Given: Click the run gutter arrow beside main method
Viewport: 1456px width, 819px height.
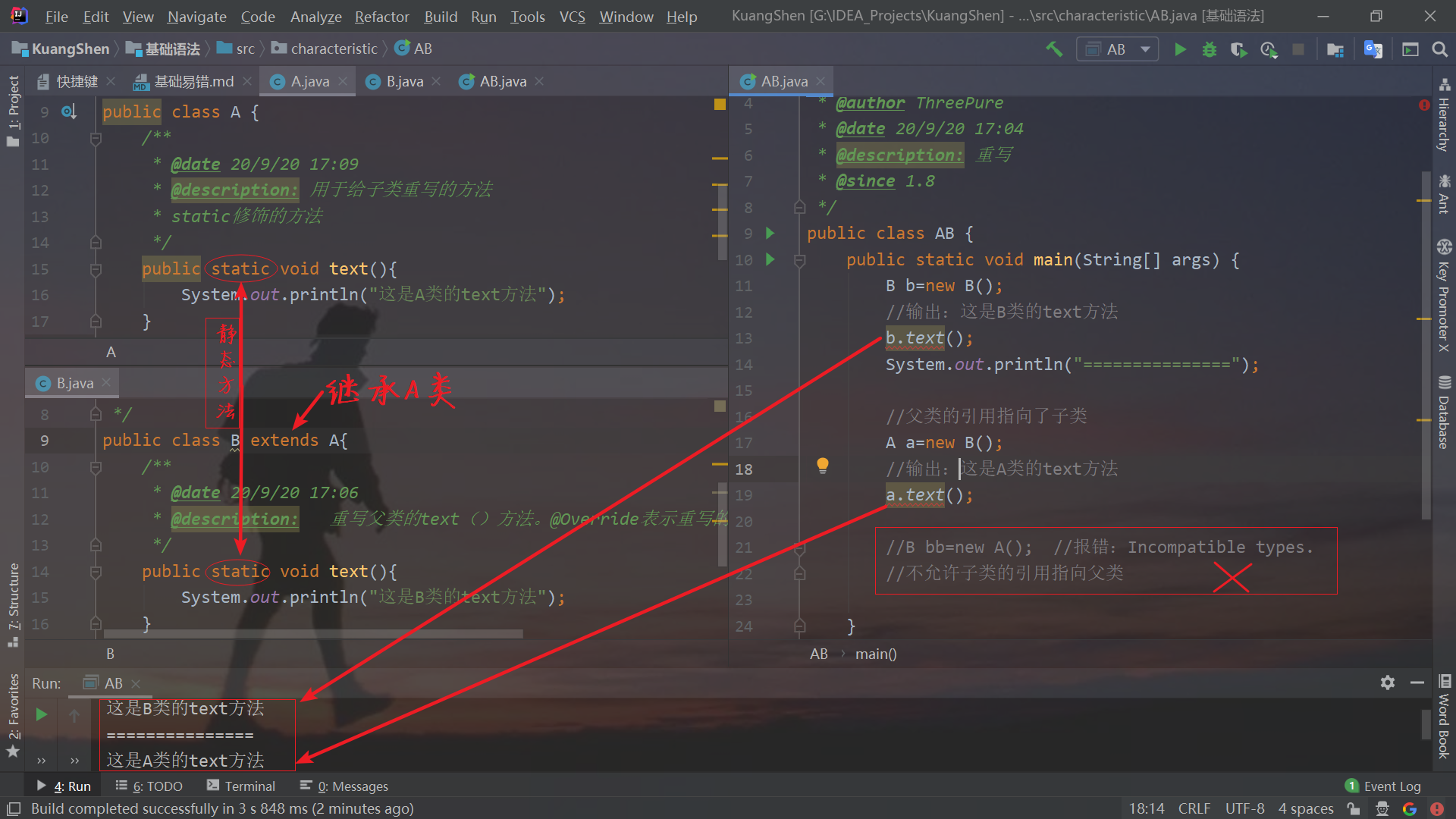Looking at the screenshot, I should 770,259.
